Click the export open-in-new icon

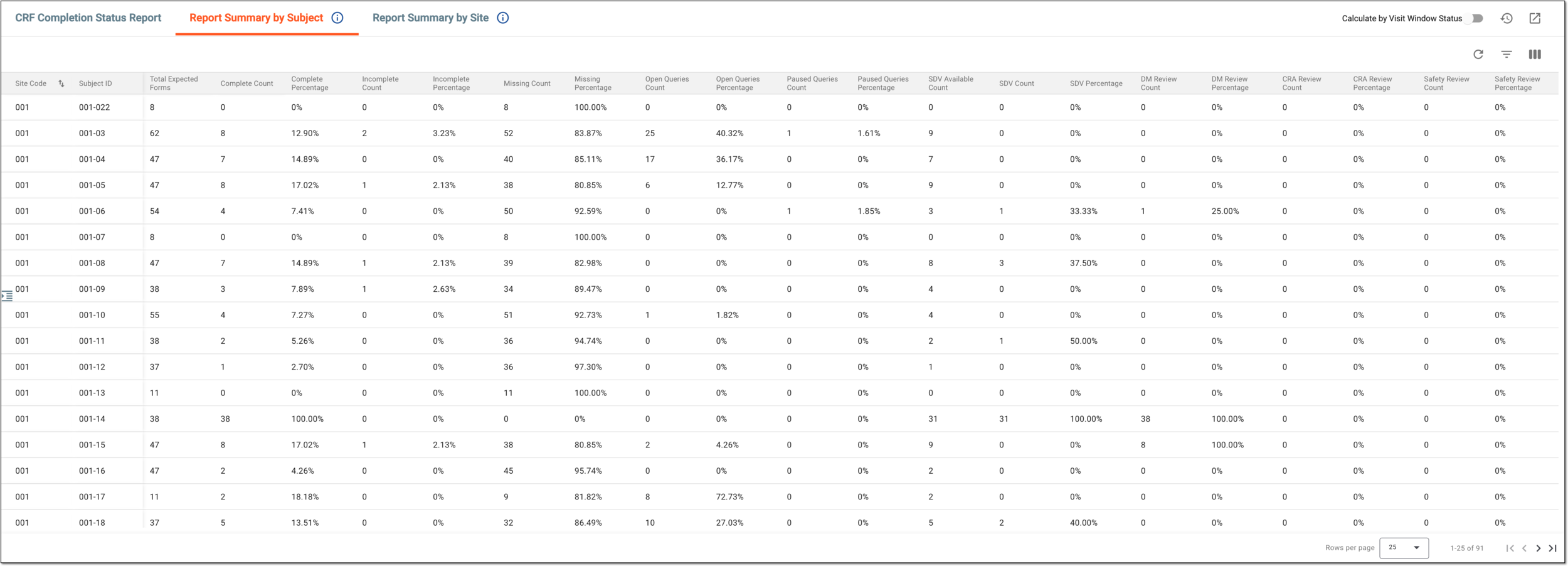point(1535,18)
